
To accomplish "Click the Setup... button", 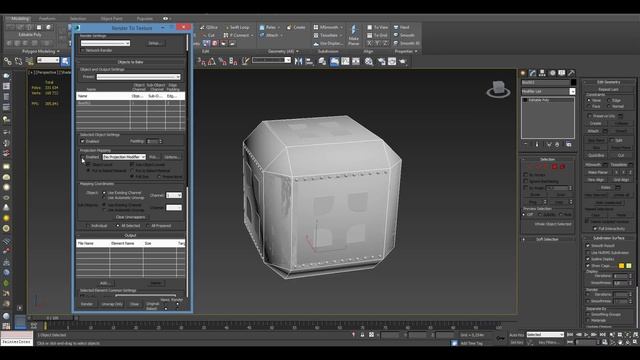I will [154, 43].
